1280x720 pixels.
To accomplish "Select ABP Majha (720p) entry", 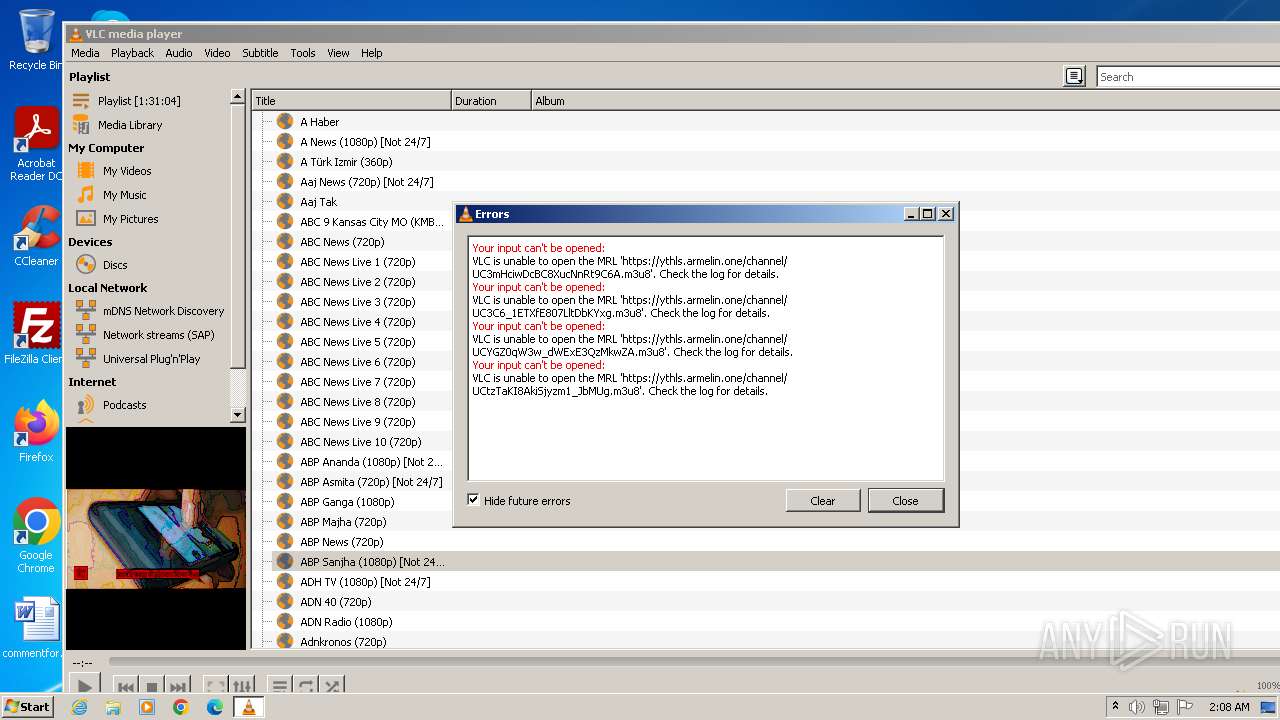I will (343, 522).
